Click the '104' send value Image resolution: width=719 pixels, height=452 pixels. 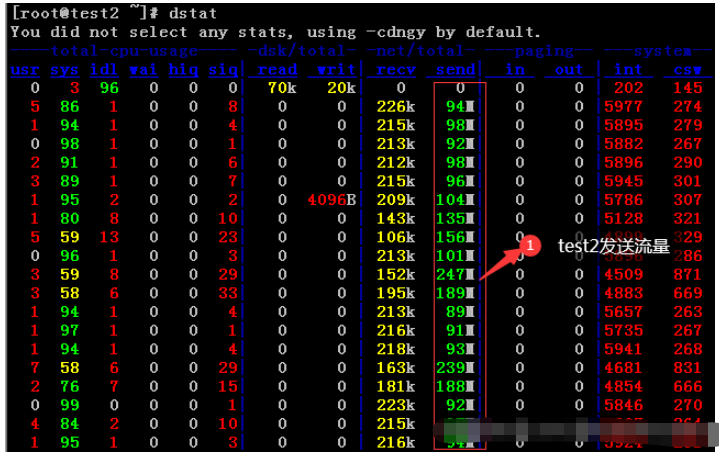click(x=451, y=200)
